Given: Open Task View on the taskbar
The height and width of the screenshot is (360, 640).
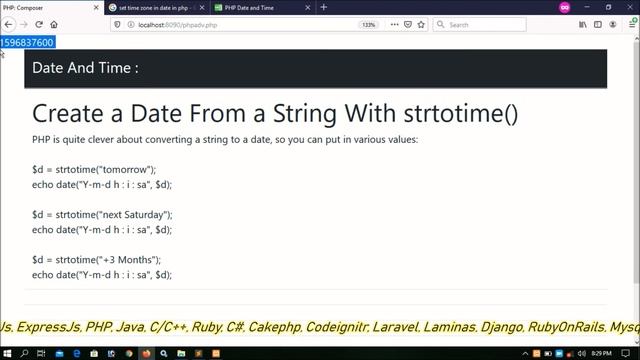Looking at the screenshot, I should coord(41,353).
